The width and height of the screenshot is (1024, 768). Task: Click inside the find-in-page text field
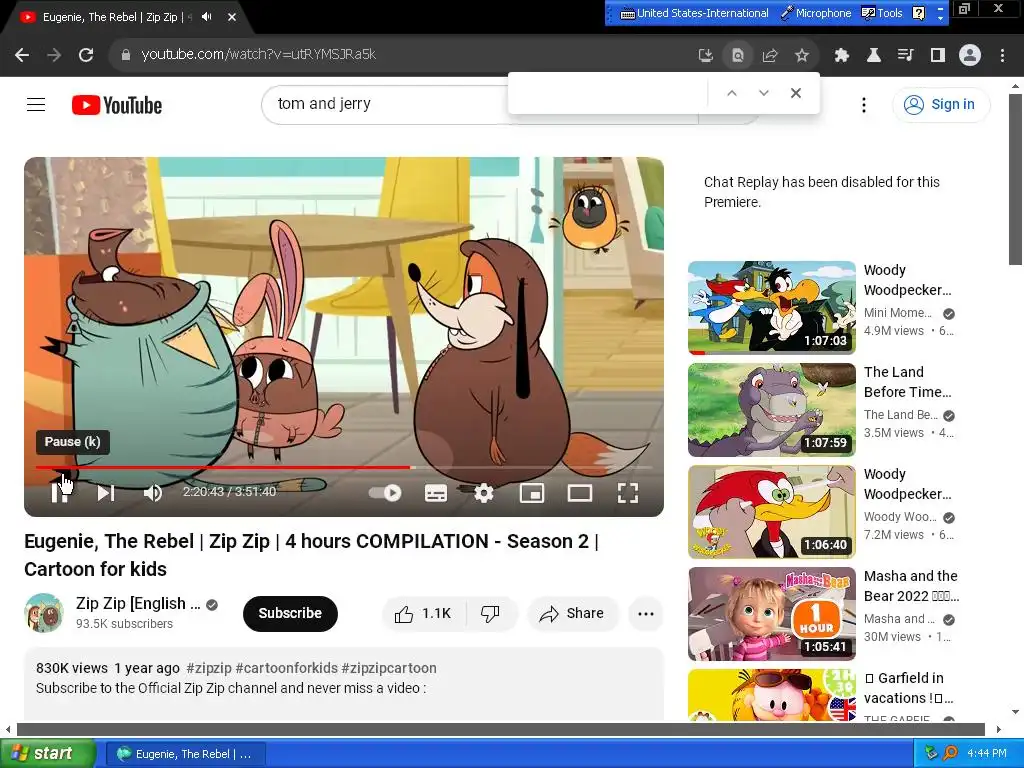tap(609, 93)
